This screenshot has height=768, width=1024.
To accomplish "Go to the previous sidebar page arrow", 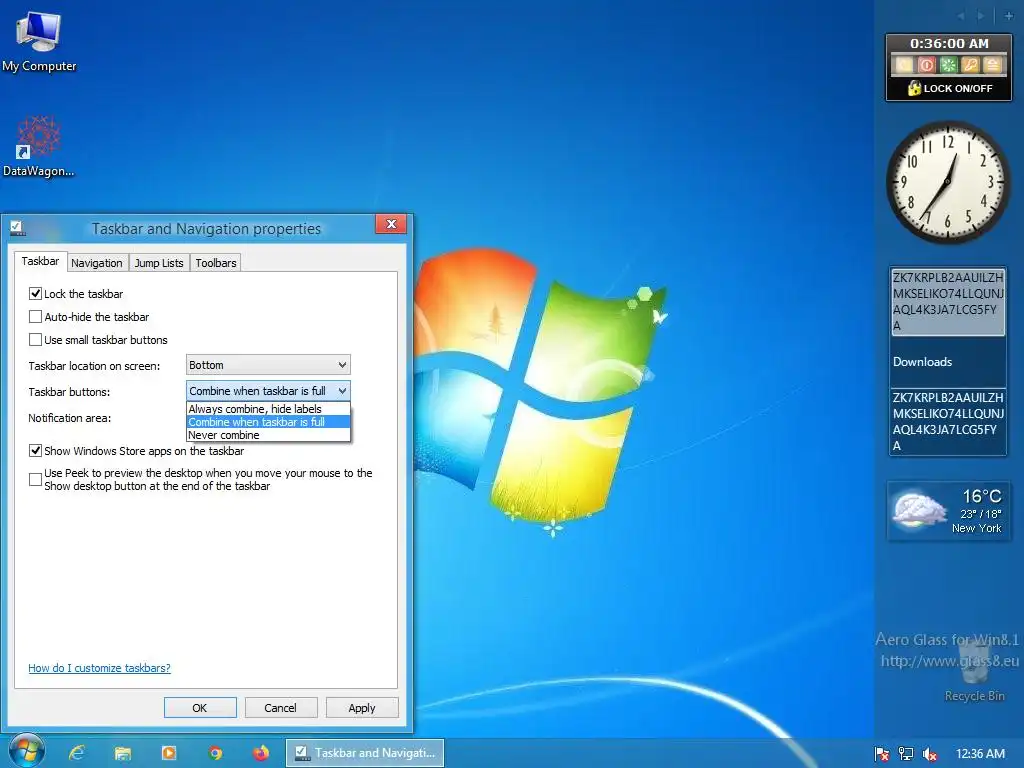I will pyautogui.click(x=960, y=16).
